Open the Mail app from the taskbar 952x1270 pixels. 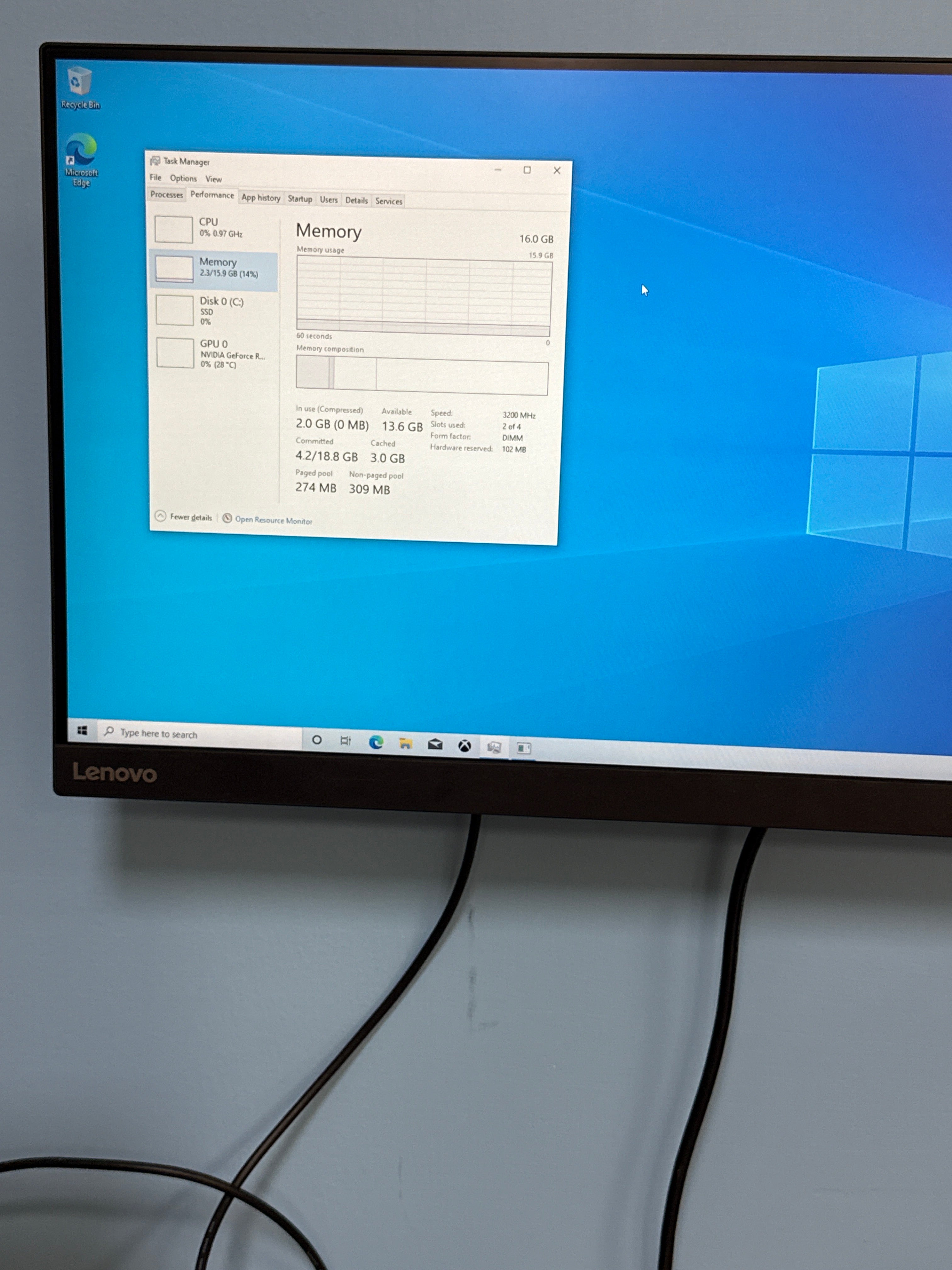click(x=435, y=745)
